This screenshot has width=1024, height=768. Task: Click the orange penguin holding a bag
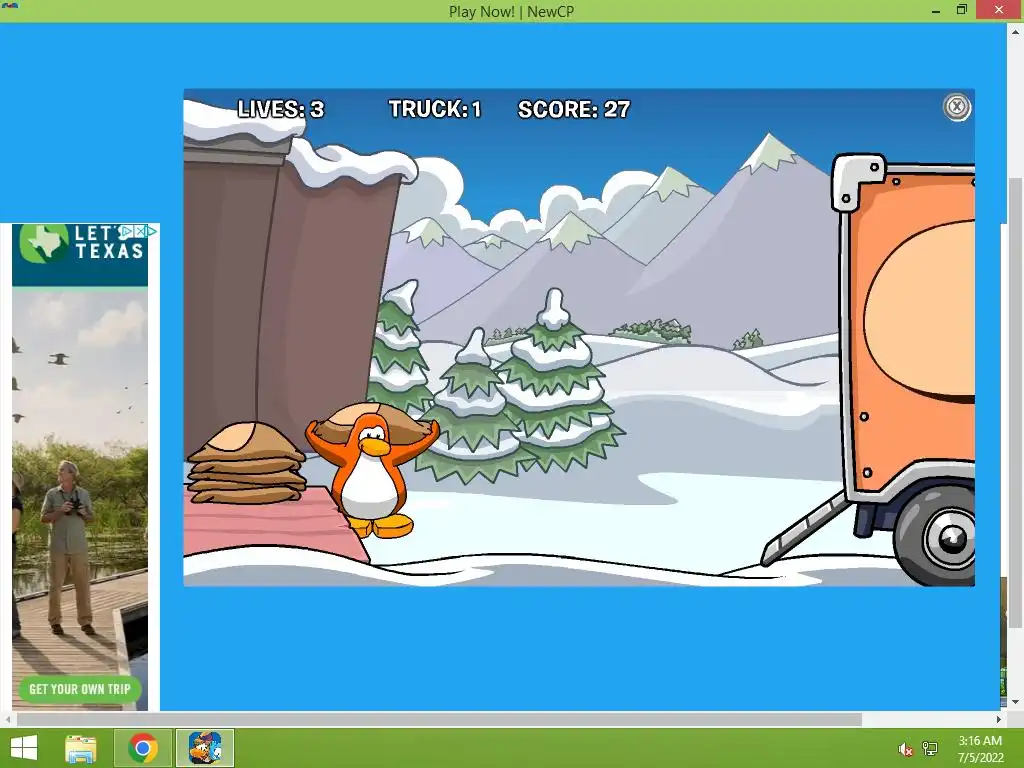tap(371, 472)
